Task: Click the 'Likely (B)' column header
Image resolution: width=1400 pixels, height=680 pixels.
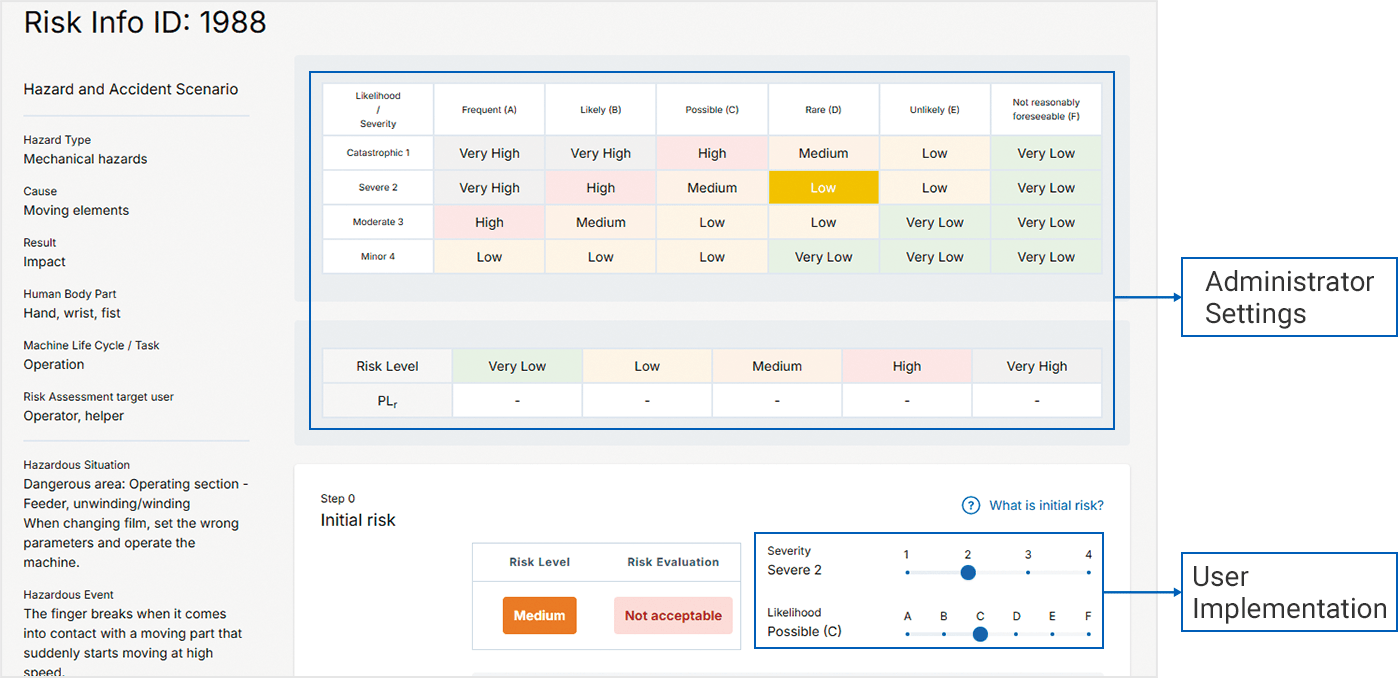Action: (x=601, y=109)
